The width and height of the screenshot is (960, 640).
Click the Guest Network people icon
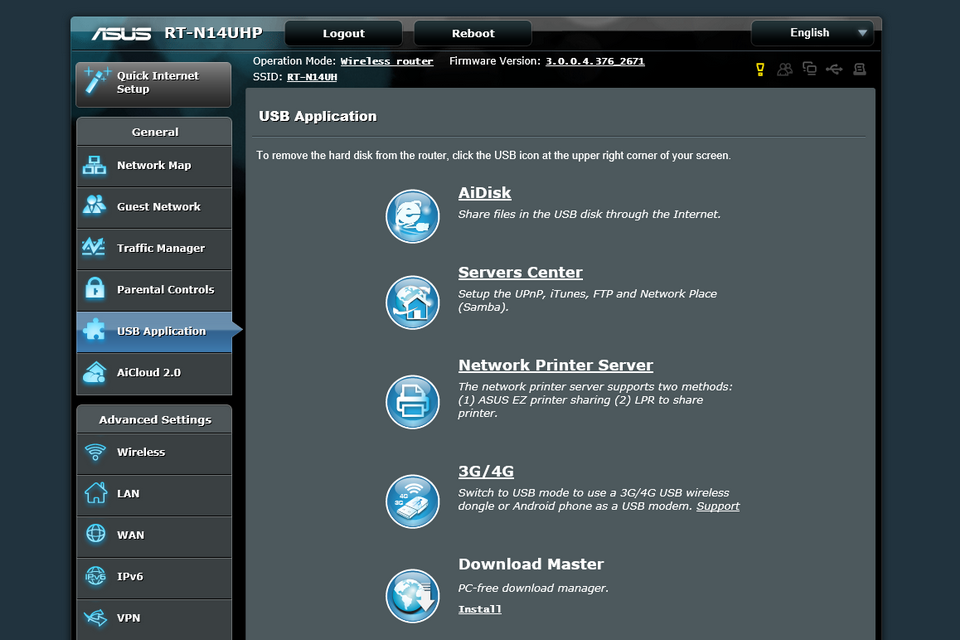point(94,205)
